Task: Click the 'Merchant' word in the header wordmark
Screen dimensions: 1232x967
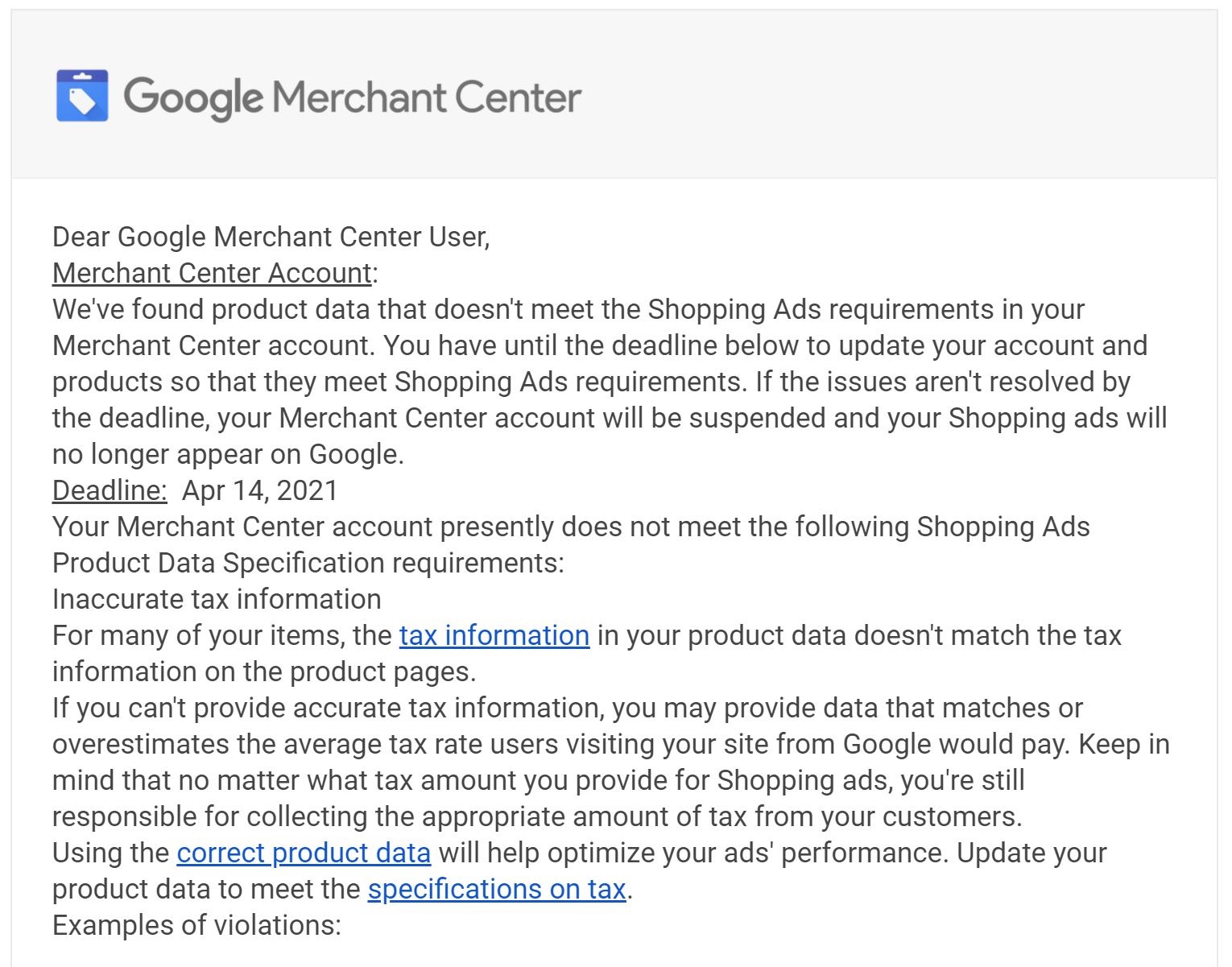Action: (359, 97)
